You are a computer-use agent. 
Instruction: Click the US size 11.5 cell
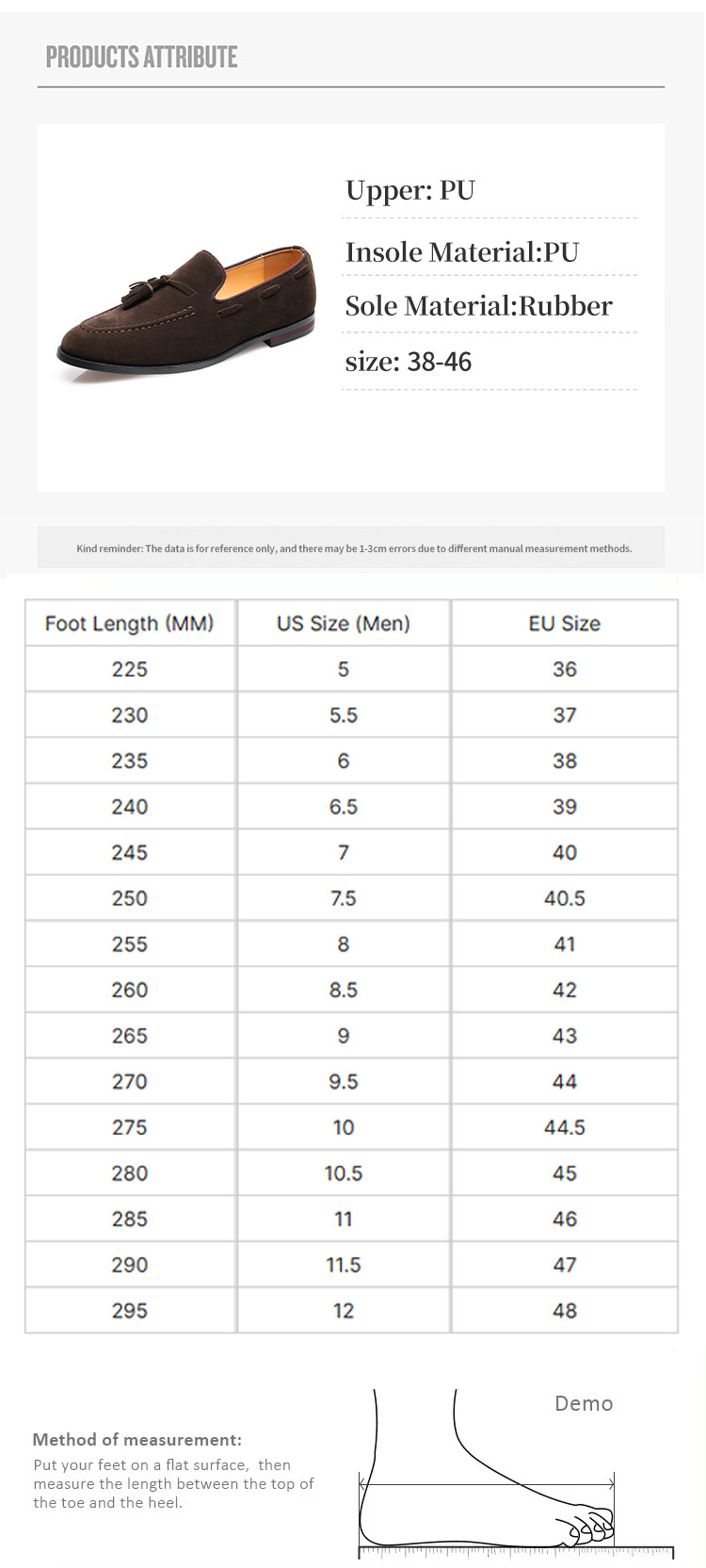(344, 1265)
